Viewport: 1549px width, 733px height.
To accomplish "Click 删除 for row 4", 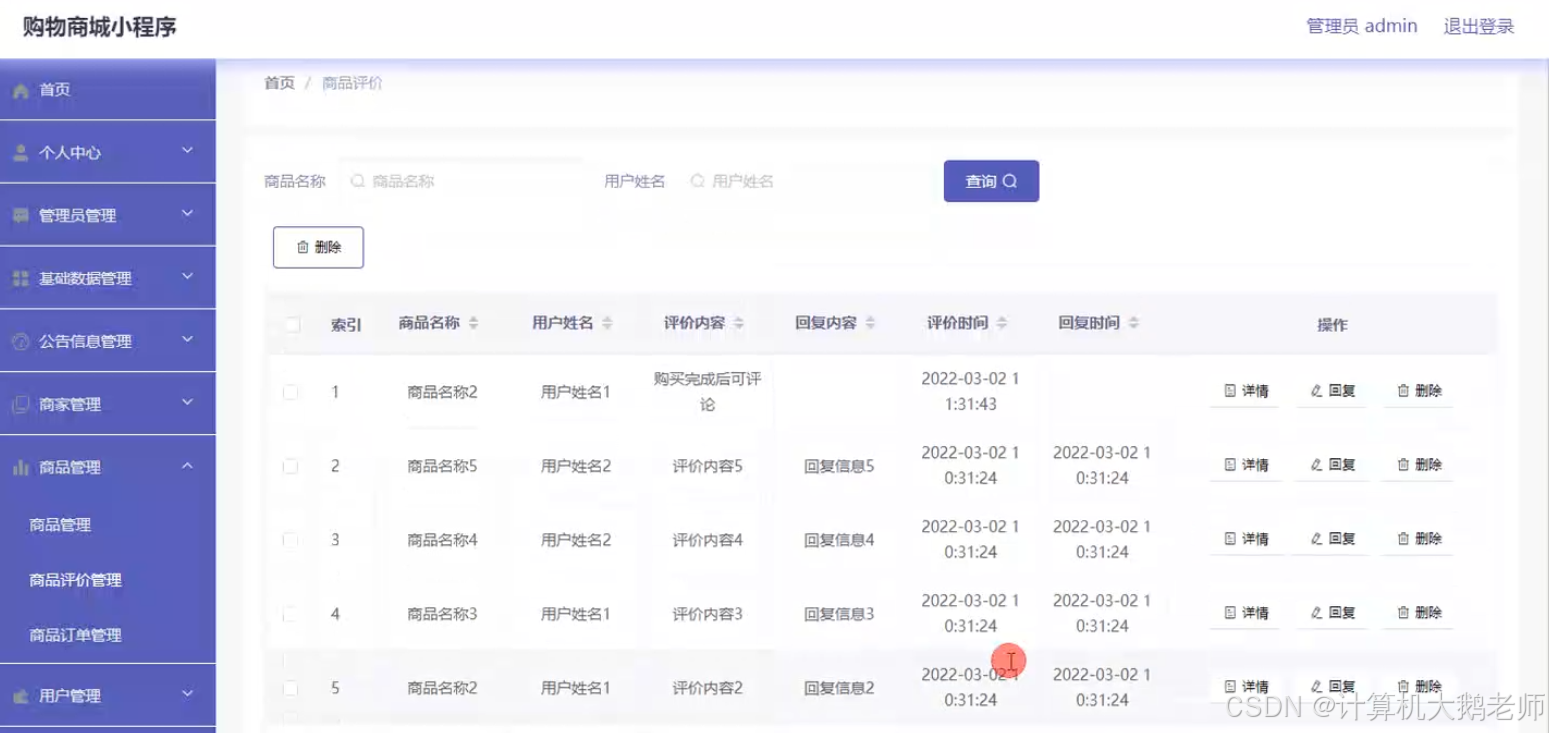I will (x=1418, y=613).
